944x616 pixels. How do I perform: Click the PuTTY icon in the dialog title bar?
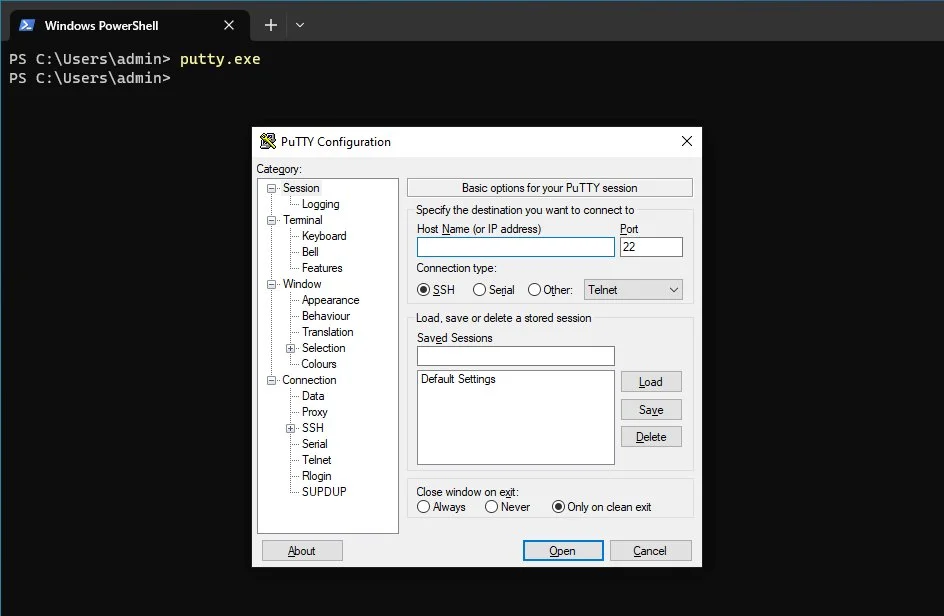(267, 141)
